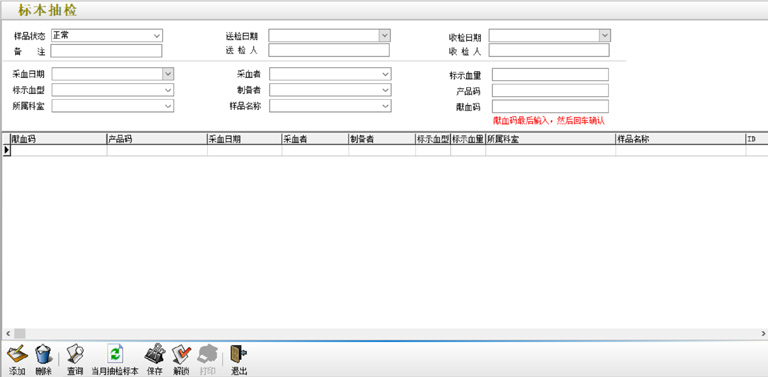Click the ID column header
Screen dimensions: 768x377
pos(757,139)
